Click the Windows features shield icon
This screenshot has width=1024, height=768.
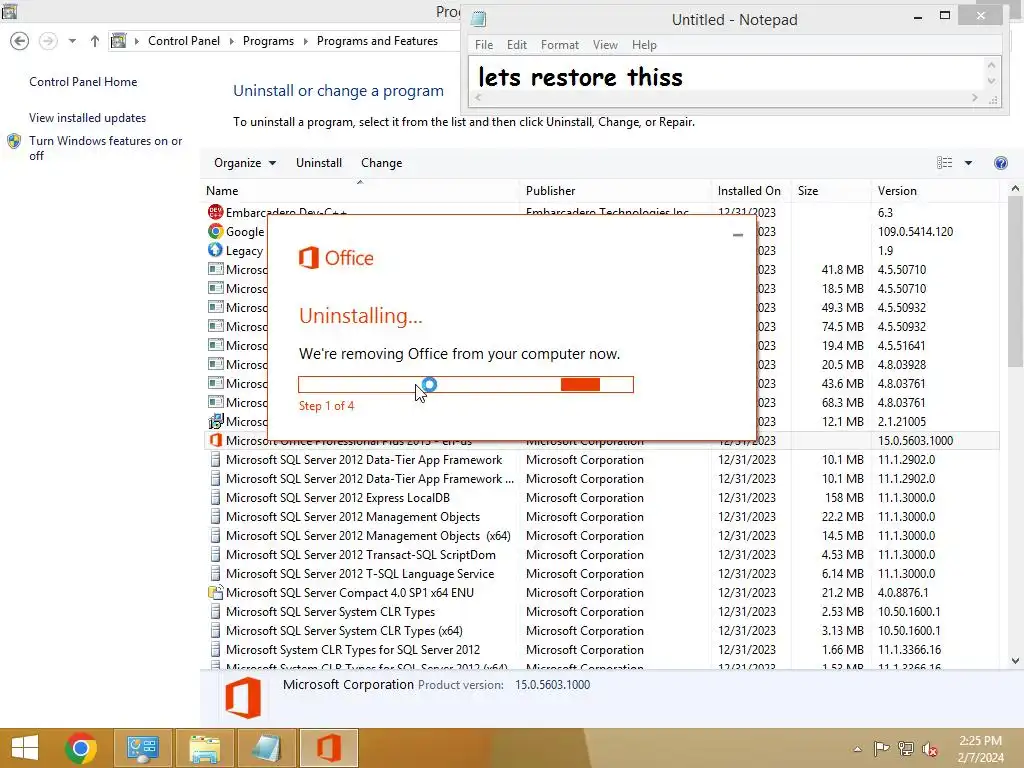14,141
